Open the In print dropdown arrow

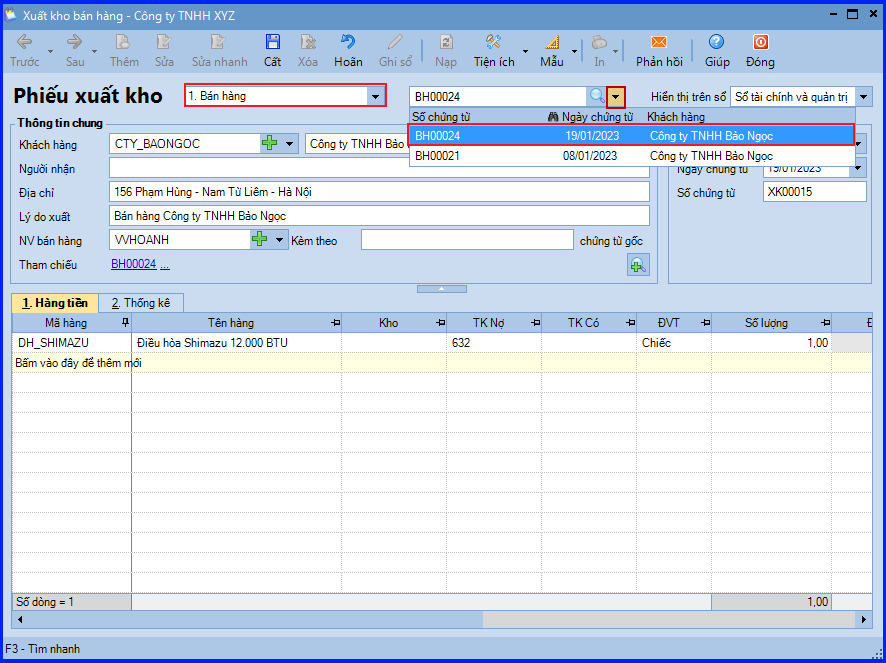pos(615,51)
